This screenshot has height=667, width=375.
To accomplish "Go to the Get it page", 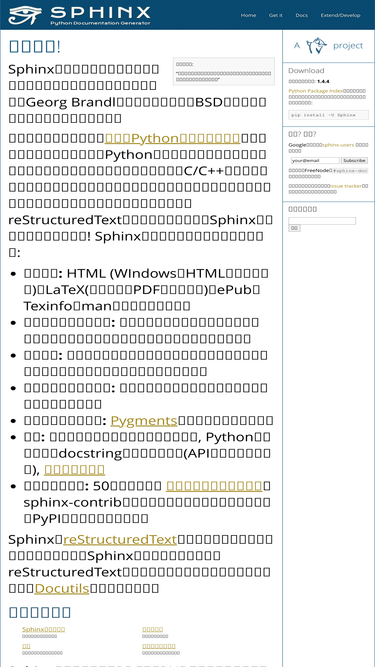I will click(276, 15).
